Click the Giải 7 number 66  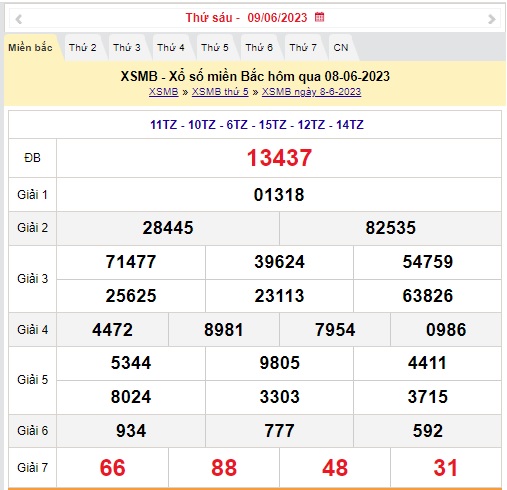tap(112, 468)
